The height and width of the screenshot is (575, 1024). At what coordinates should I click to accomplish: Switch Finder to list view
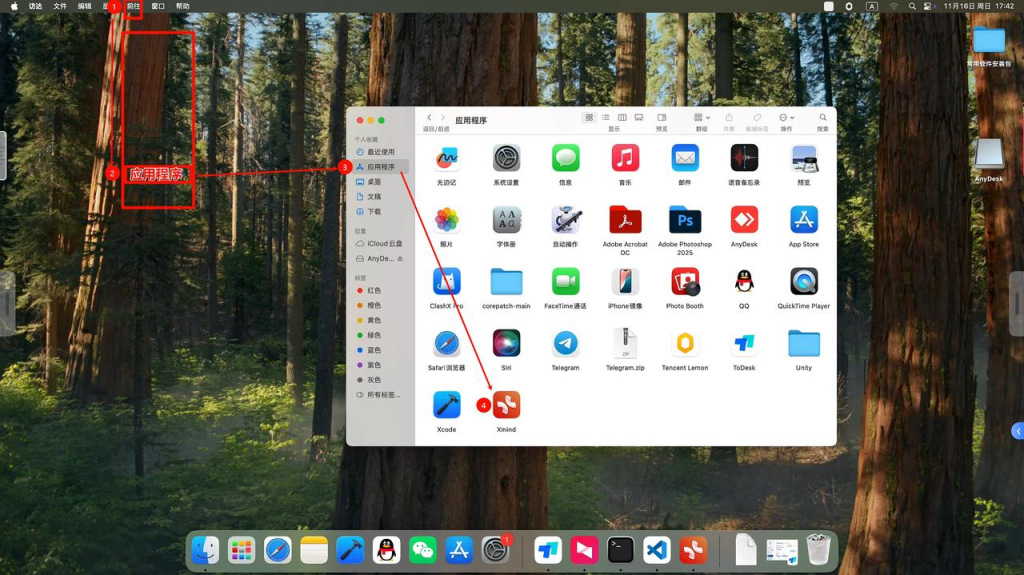pos(605,118)
